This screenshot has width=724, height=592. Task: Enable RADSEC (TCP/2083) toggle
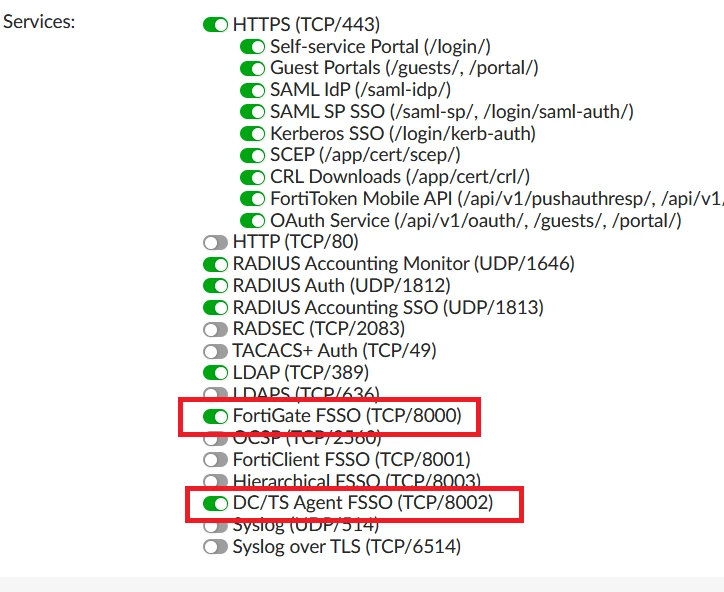coord(215,329)
